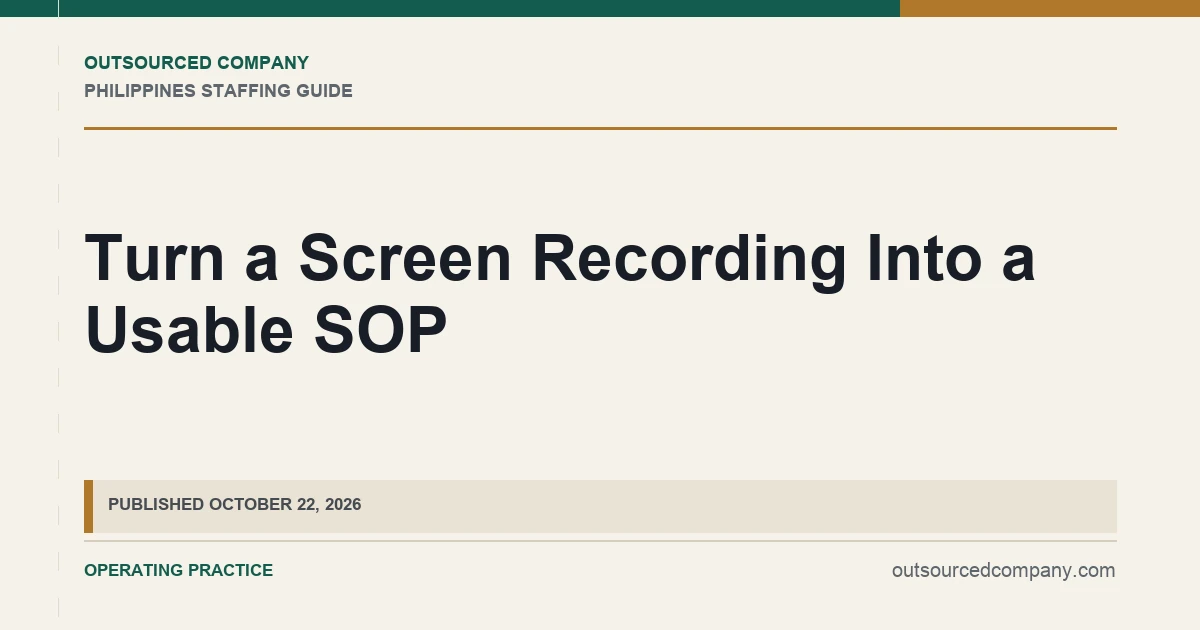The height and width of the screenshot is (630, 1200).
Task: Open the outsourcedcompany.com link
Action: pyautogui.click(x=1003, y=570)
